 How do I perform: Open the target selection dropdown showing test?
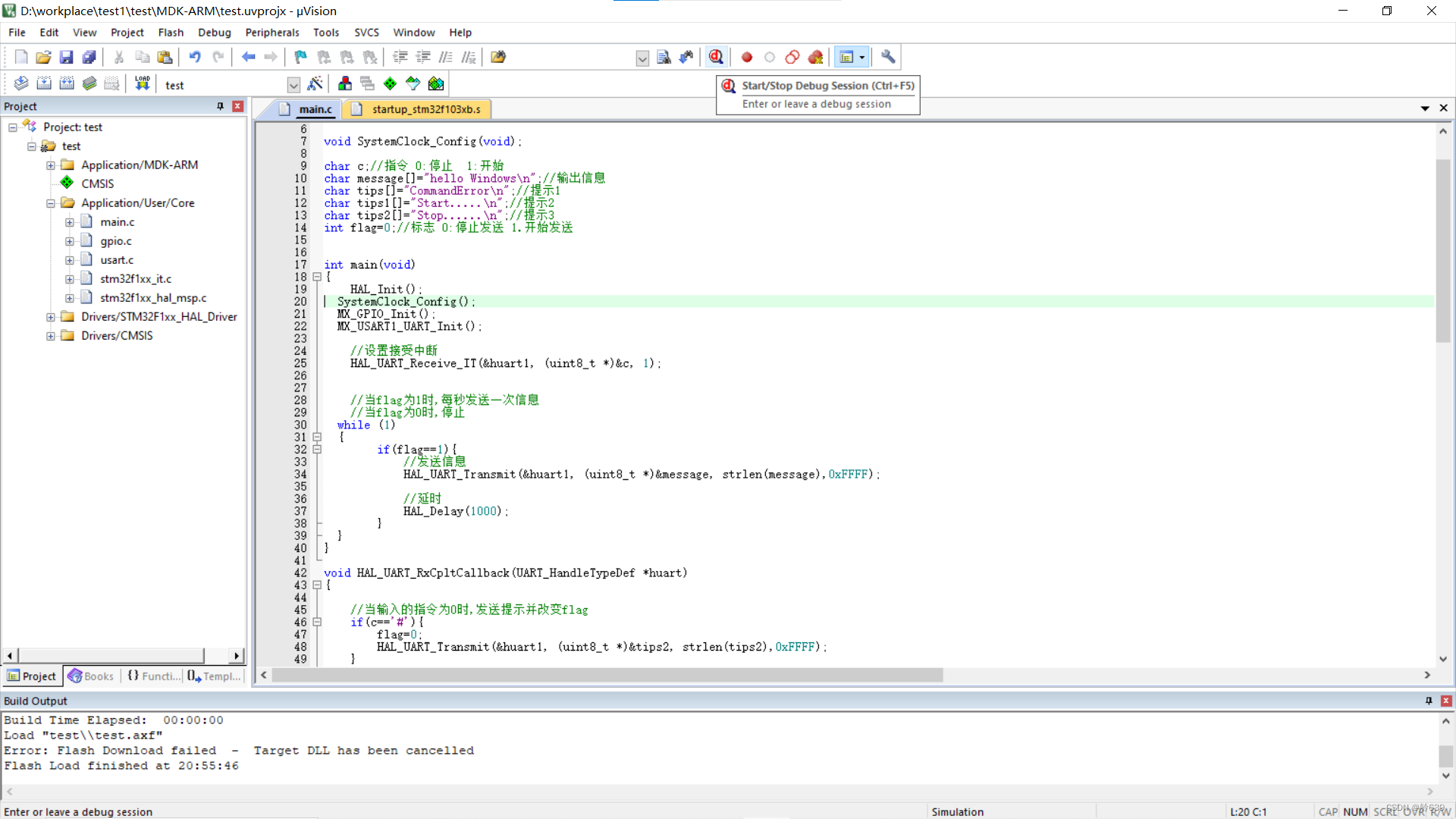coord(293,85)
